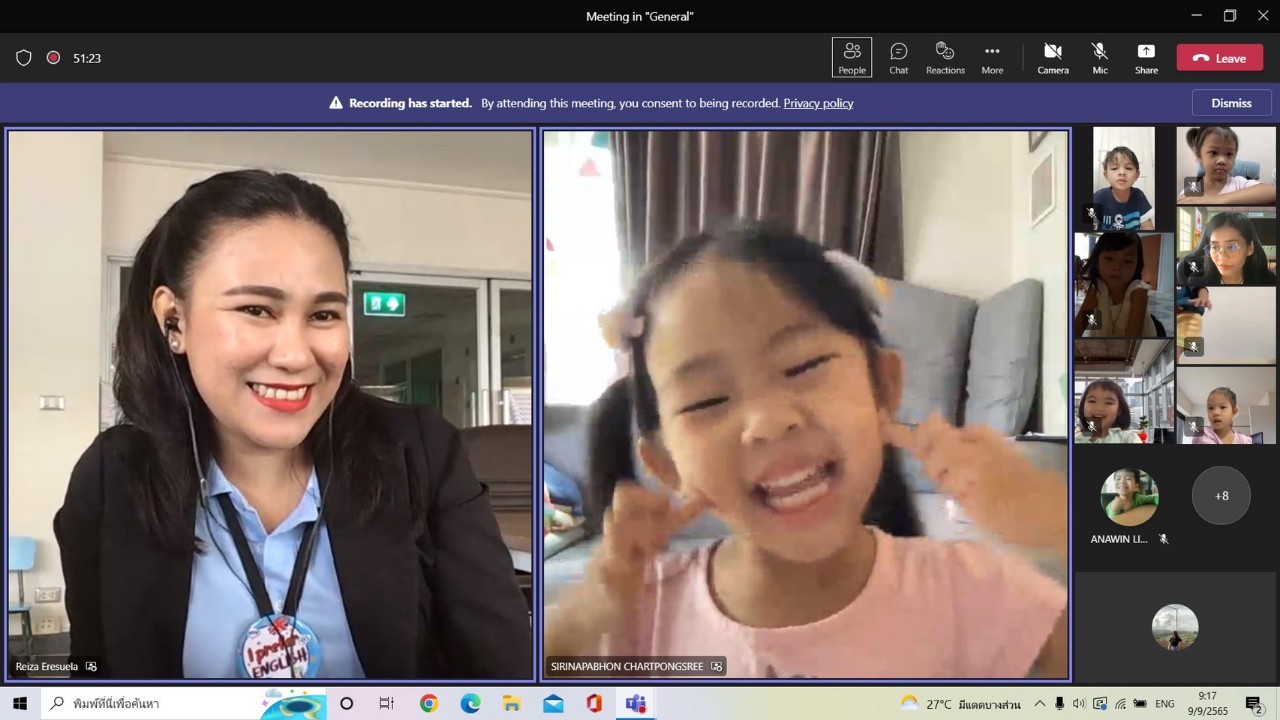Open Wi-Fi network settings in tray
The height and width of the screenshot is (720, 1280).
pyautogui.click(x=1120, y=704)
